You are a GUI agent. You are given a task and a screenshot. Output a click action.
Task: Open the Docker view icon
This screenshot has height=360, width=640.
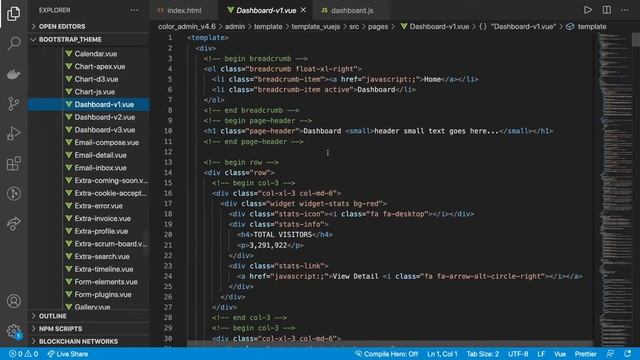13,74
